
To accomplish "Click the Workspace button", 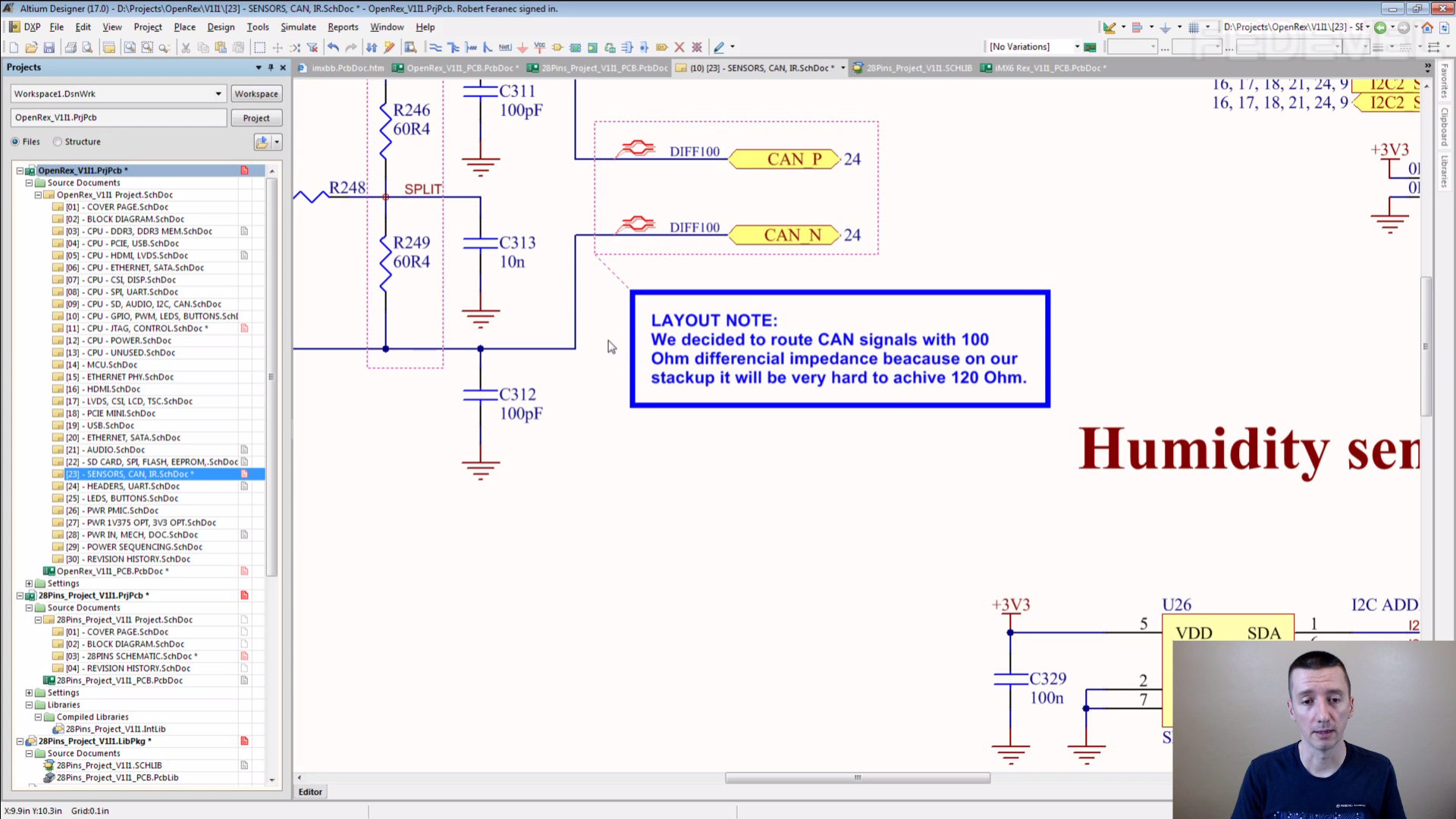I will pyautogui.click(x=256, y=94).
